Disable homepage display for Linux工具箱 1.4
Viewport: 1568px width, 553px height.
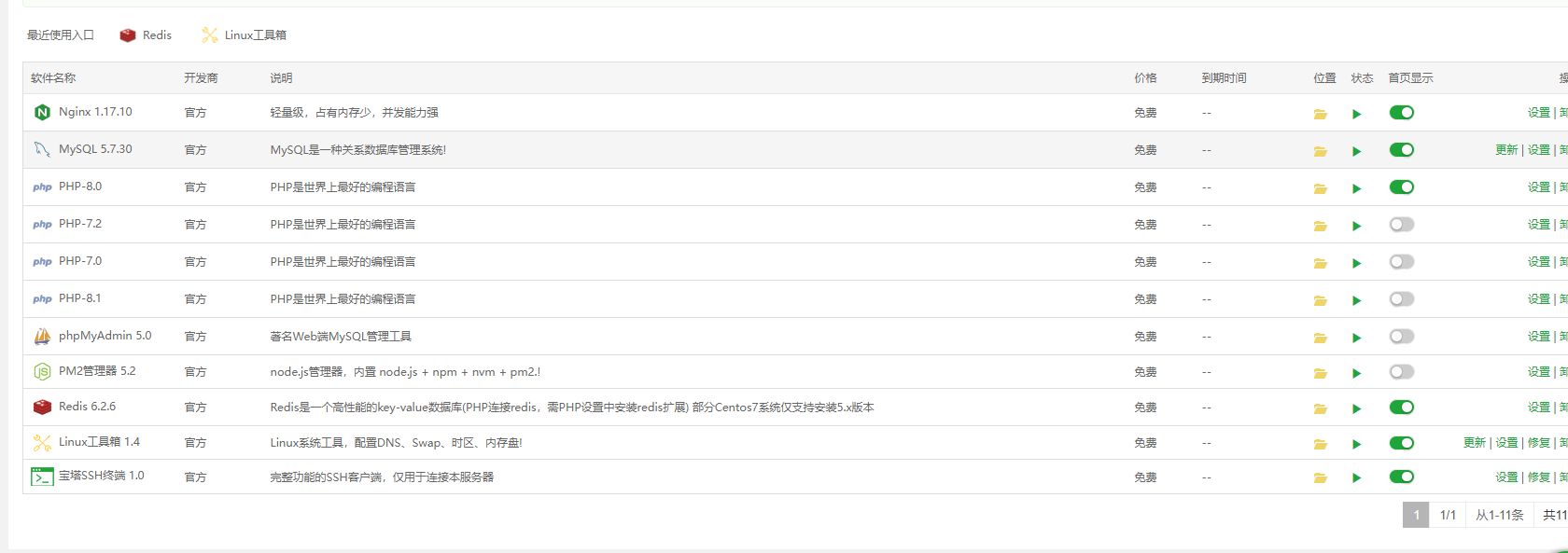click(1402, 443)
